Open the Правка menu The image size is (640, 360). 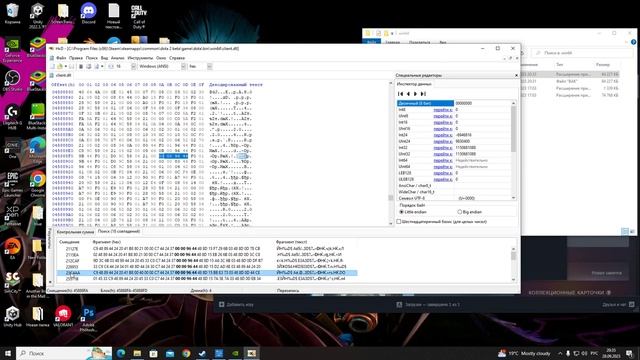pyautogui.click(x=76, y=58)
